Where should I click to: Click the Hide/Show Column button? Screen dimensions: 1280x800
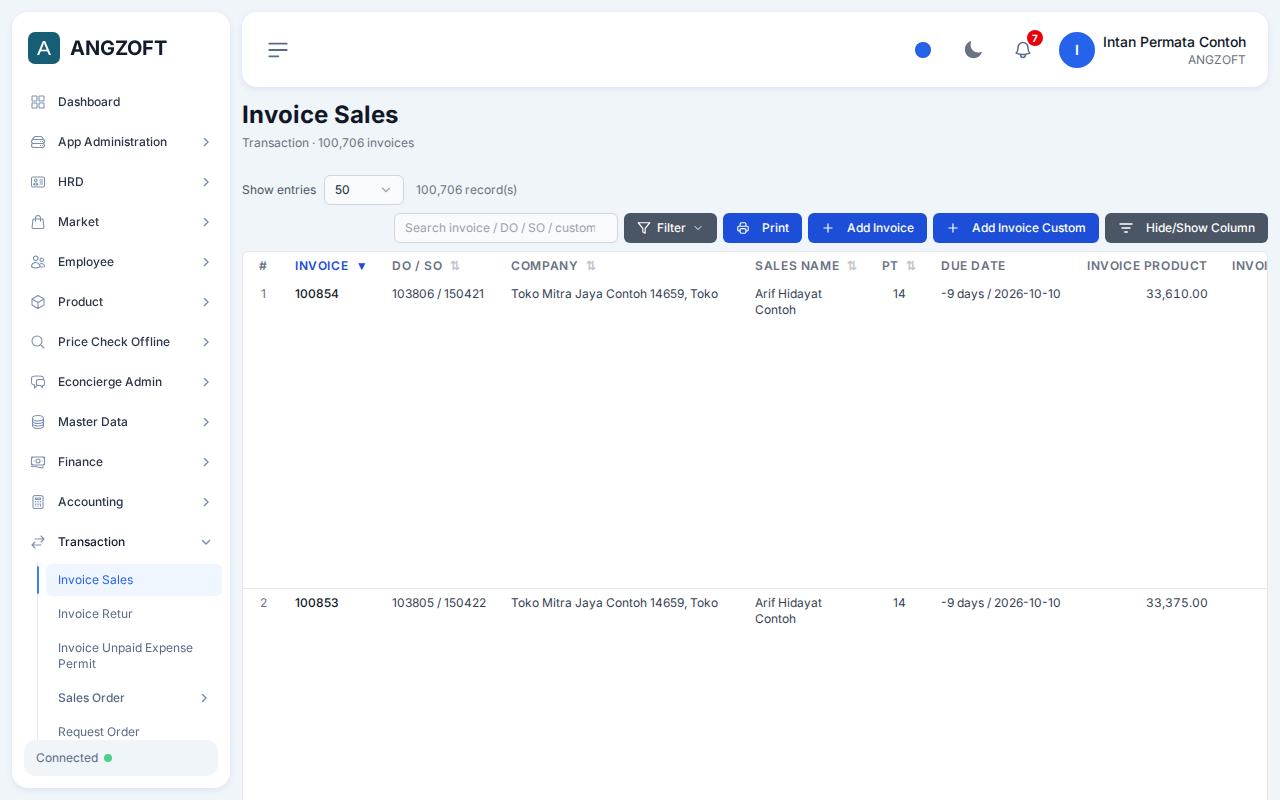pyautogui.click(x=1186, y=228)
